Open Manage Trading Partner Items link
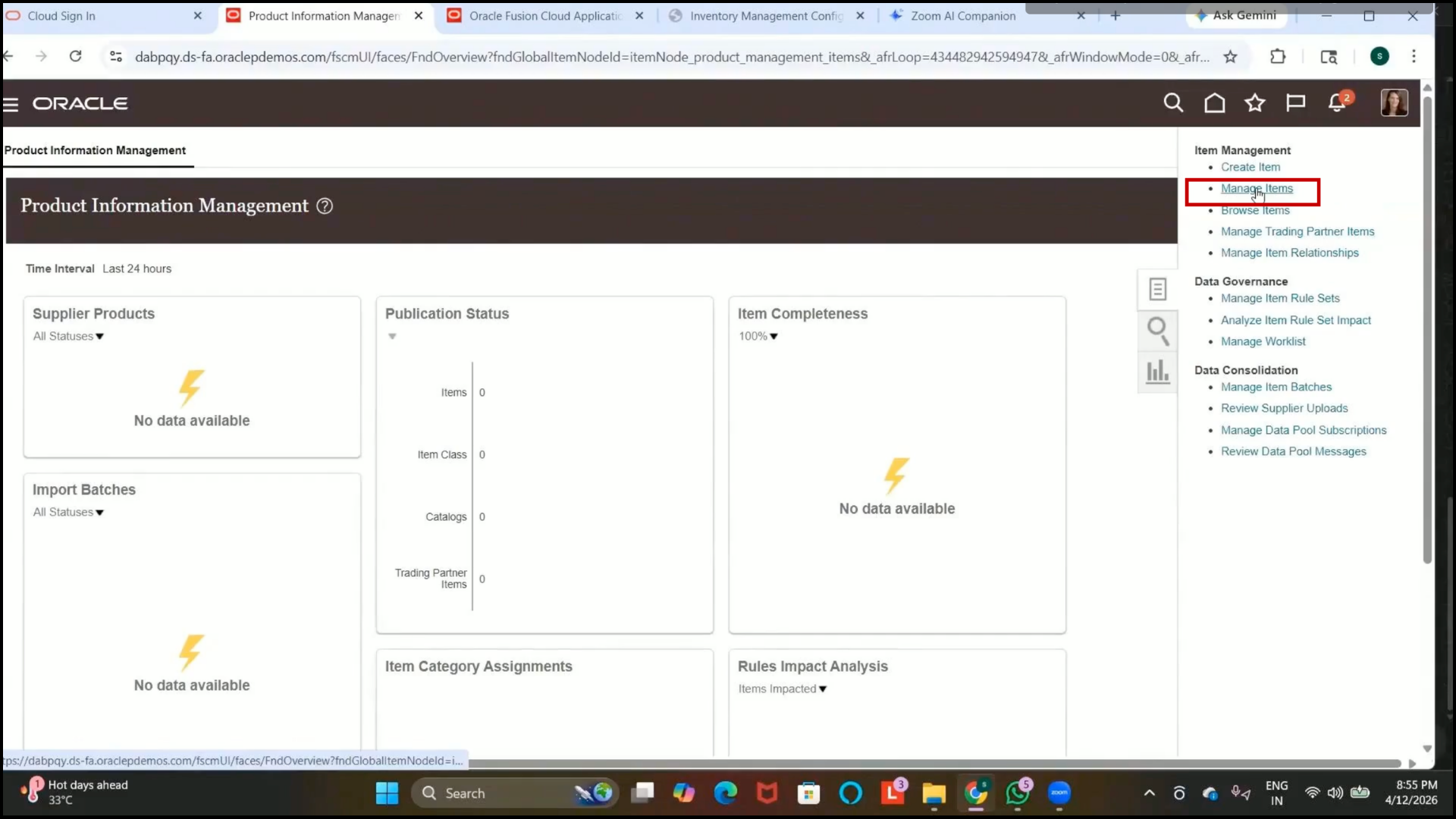 click(x=1297, y=231)
